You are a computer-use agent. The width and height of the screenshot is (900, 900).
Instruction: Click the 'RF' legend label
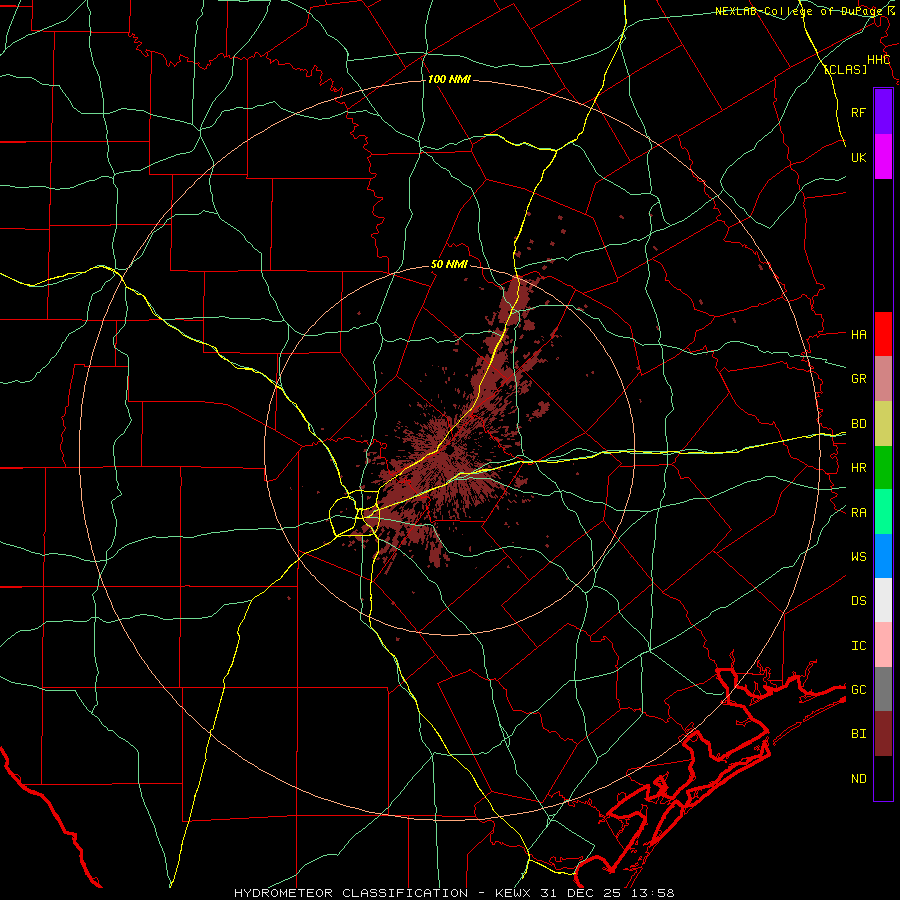pyautogui.click(x=858, y=112)
